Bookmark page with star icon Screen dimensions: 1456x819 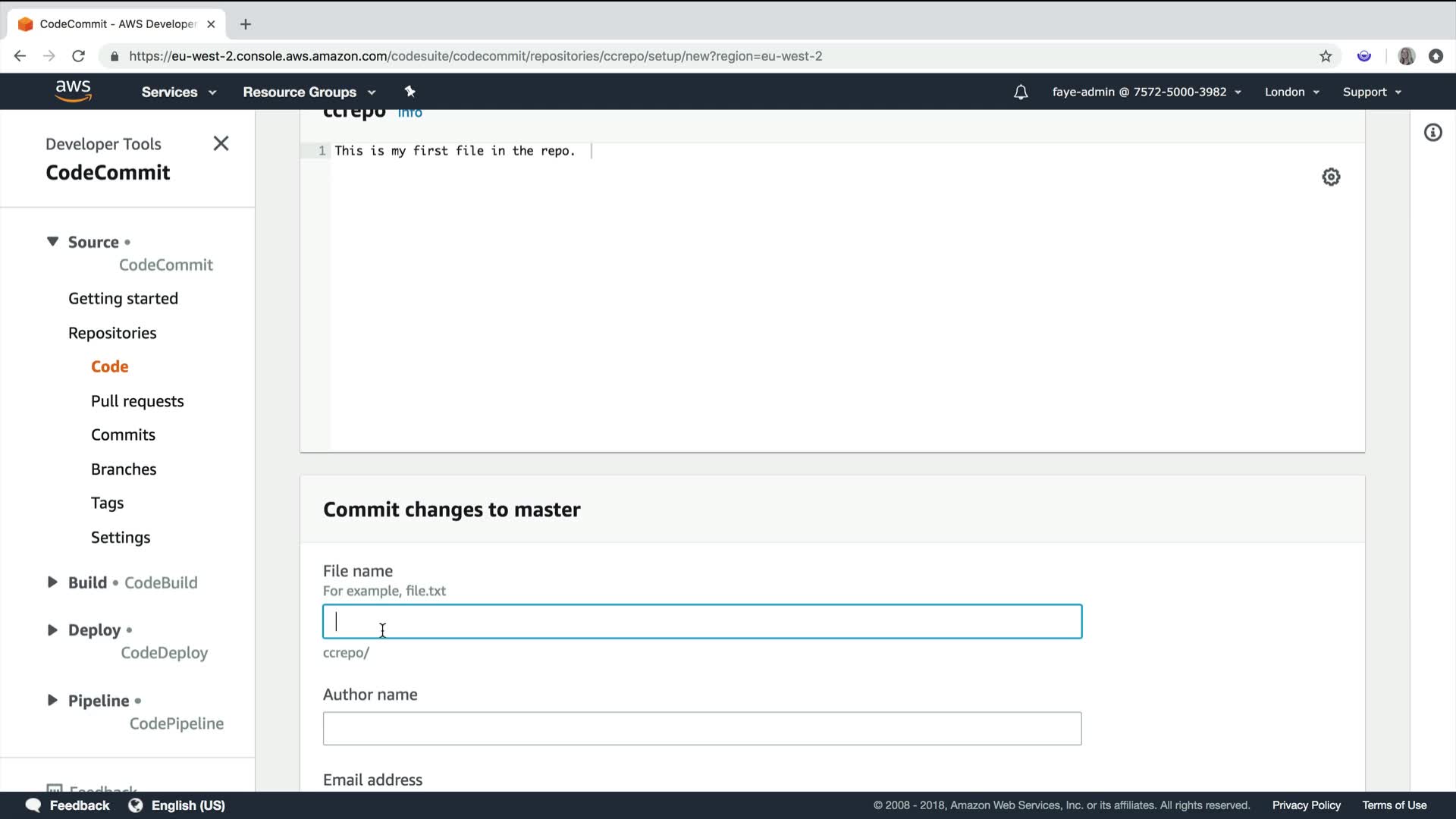(x=1325, y=56)
